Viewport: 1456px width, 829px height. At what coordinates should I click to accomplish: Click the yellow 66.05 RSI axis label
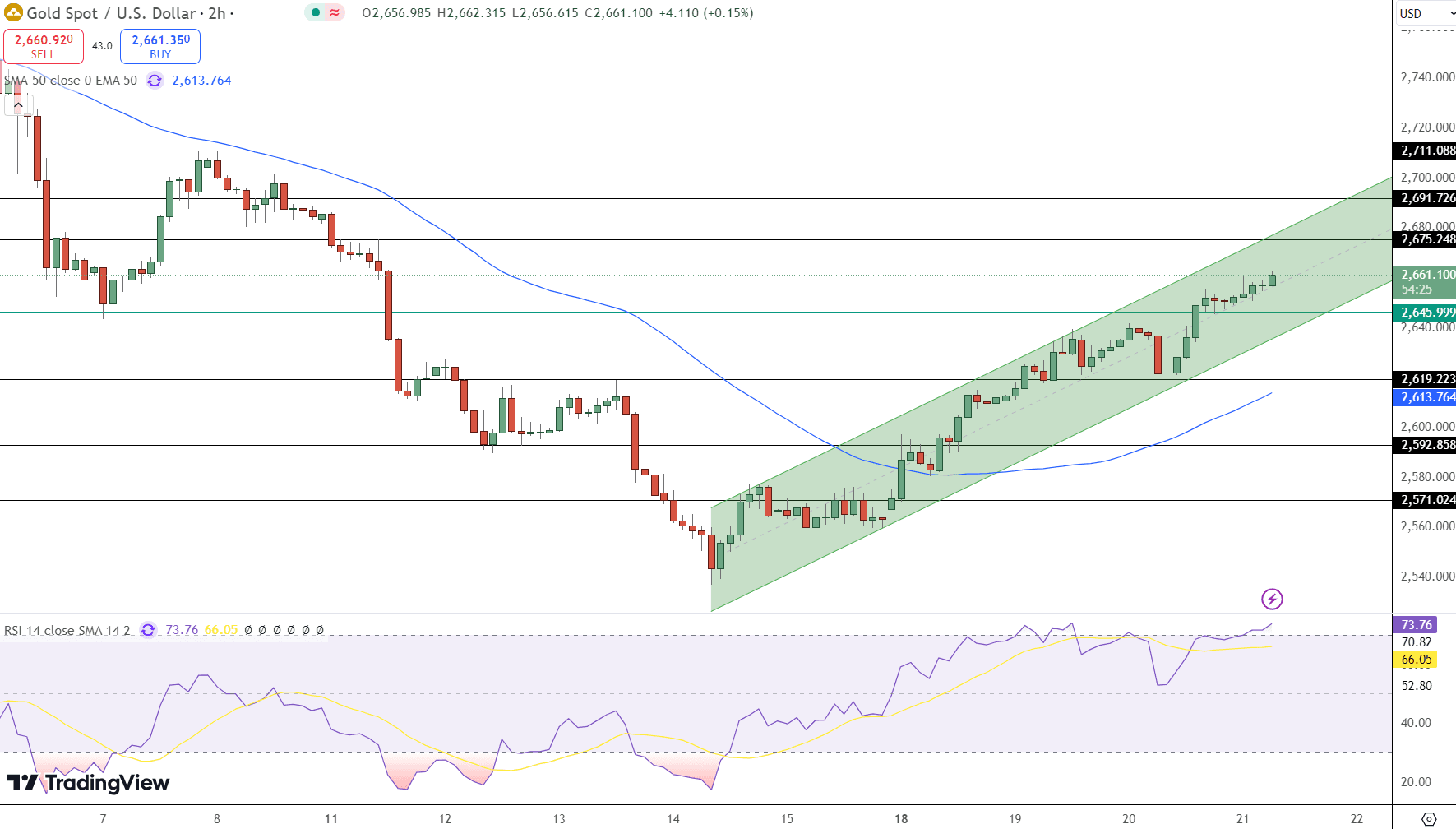(1415, 660)
